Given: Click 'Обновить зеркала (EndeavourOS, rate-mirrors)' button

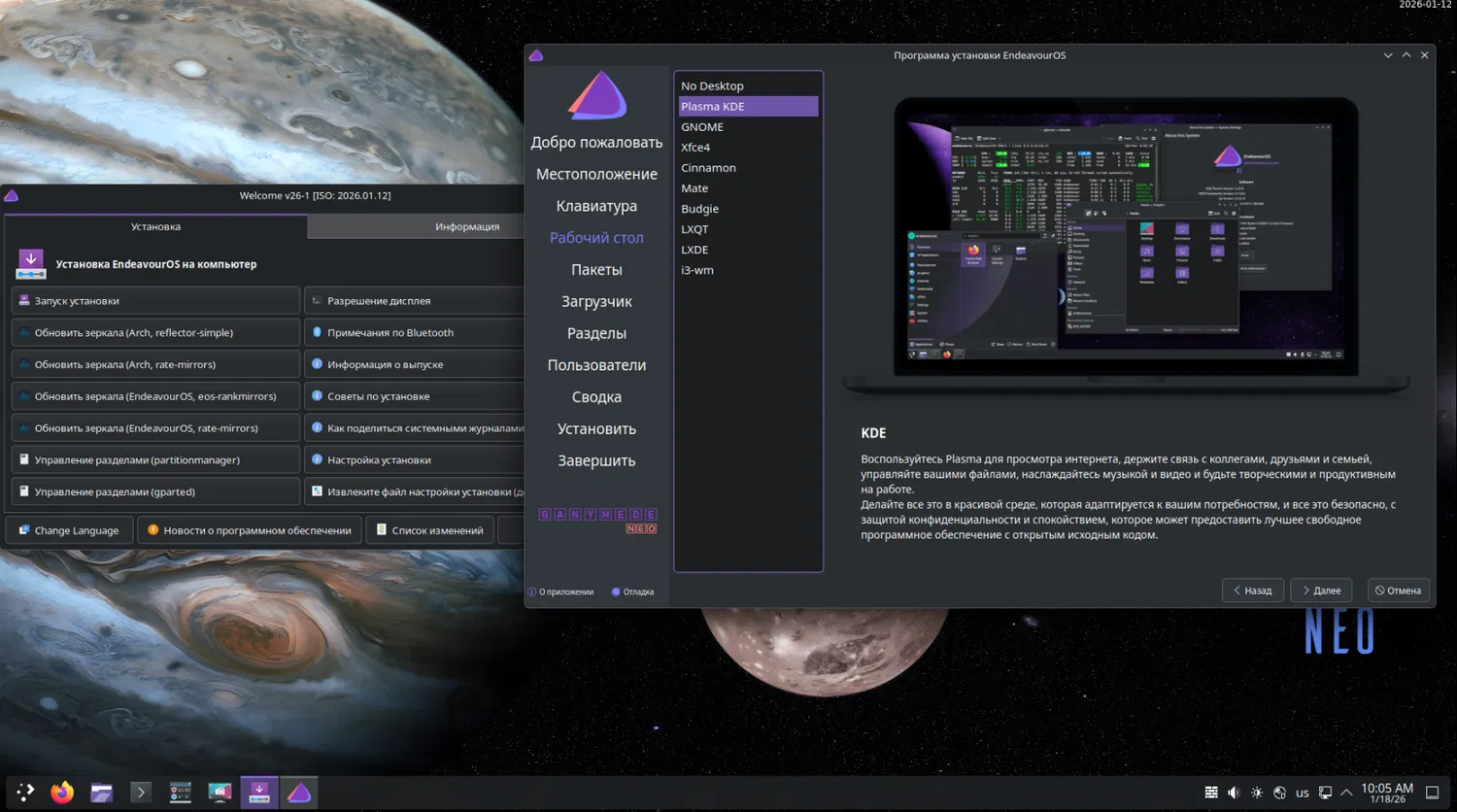Looking at the screenshot, I should [155, 428].
